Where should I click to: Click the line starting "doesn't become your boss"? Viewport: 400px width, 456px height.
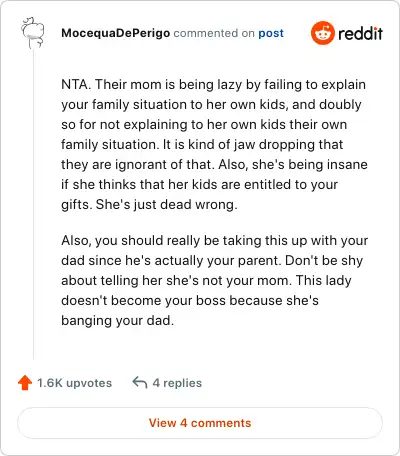click(190, 300)
